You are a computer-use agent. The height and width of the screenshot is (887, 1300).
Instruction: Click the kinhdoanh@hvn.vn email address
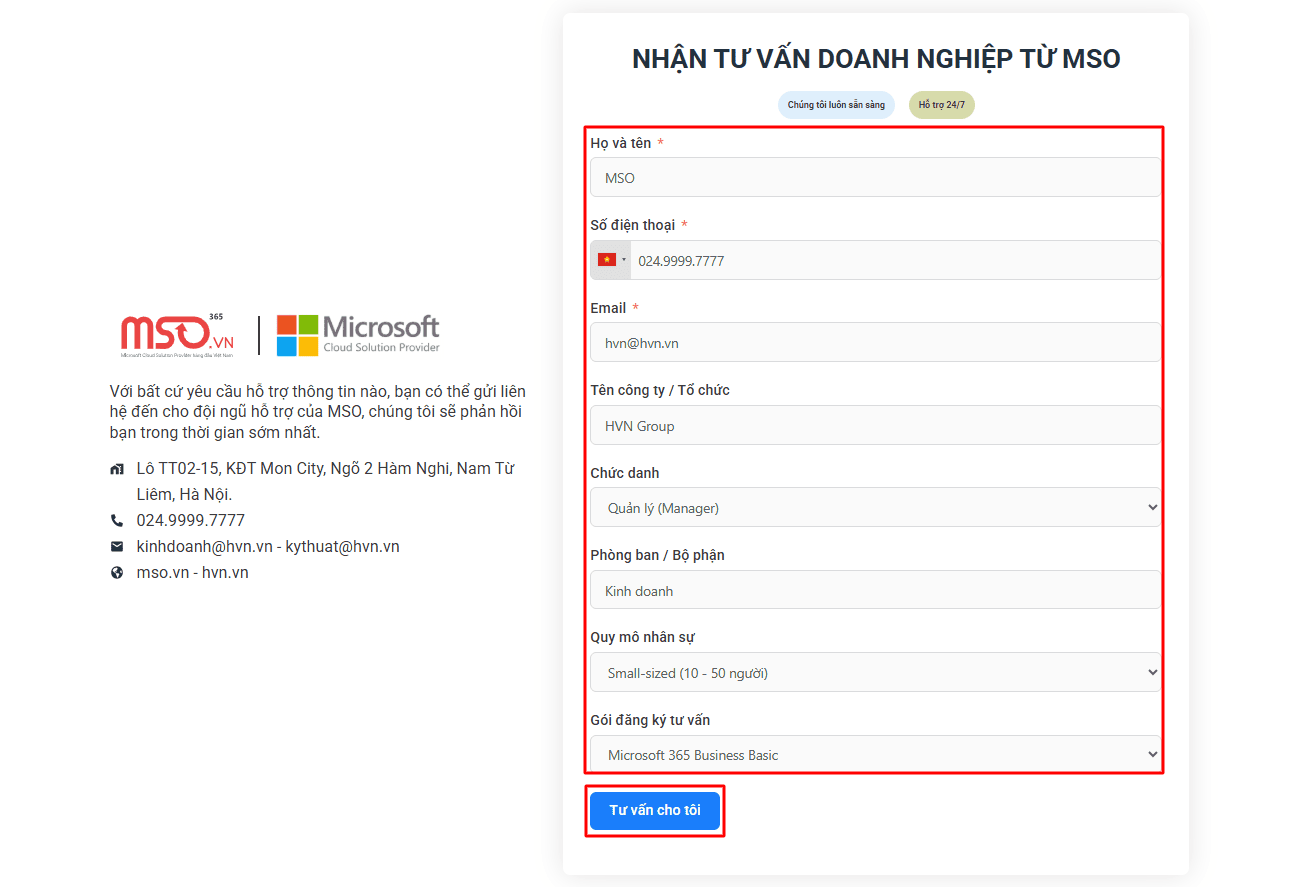[x=205, y=547]
